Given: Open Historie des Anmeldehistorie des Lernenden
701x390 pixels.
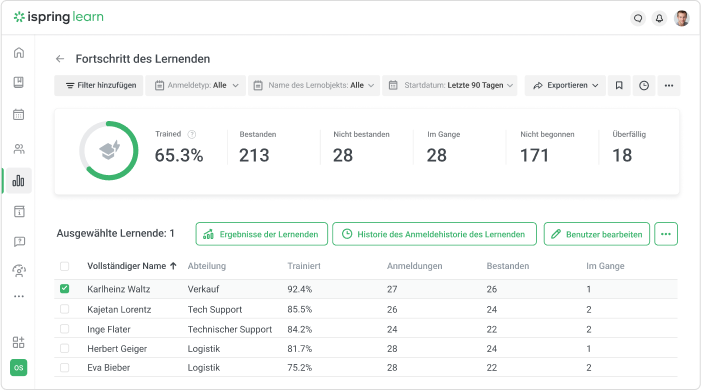Looking at the screenshot, I should [x=434, y=234].
